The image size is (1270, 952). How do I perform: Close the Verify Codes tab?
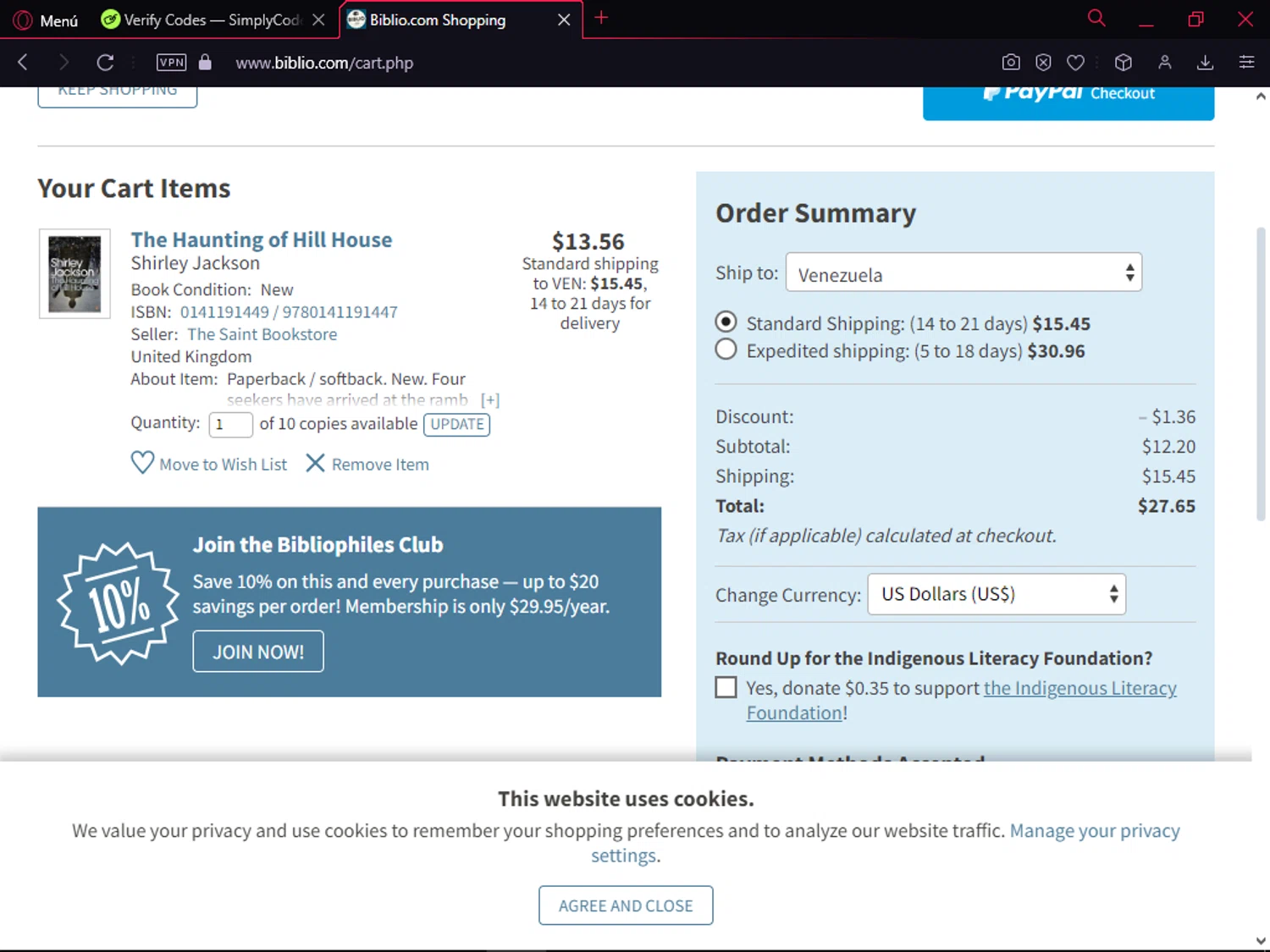point(318,19)
